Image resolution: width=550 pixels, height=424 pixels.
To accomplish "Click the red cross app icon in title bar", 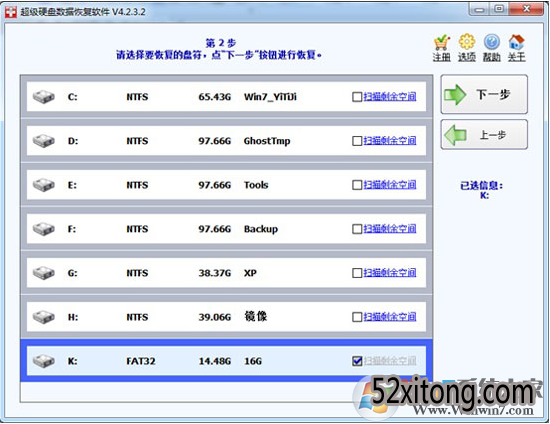I will (x=11, y=12).
